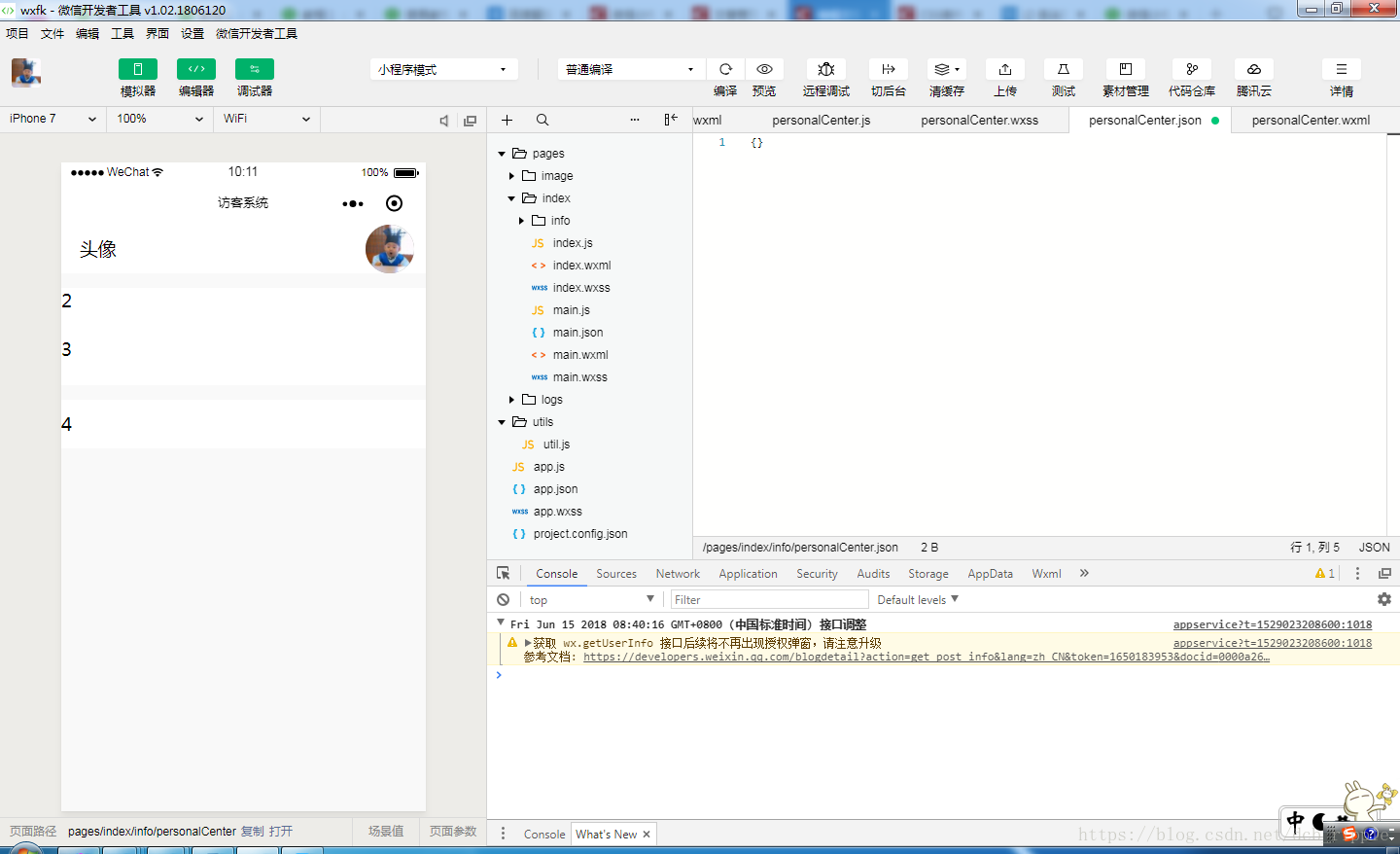The image size is (1400, 854).
Task: Open devtools three-dot menu
Action: [x=1358, y=574]
